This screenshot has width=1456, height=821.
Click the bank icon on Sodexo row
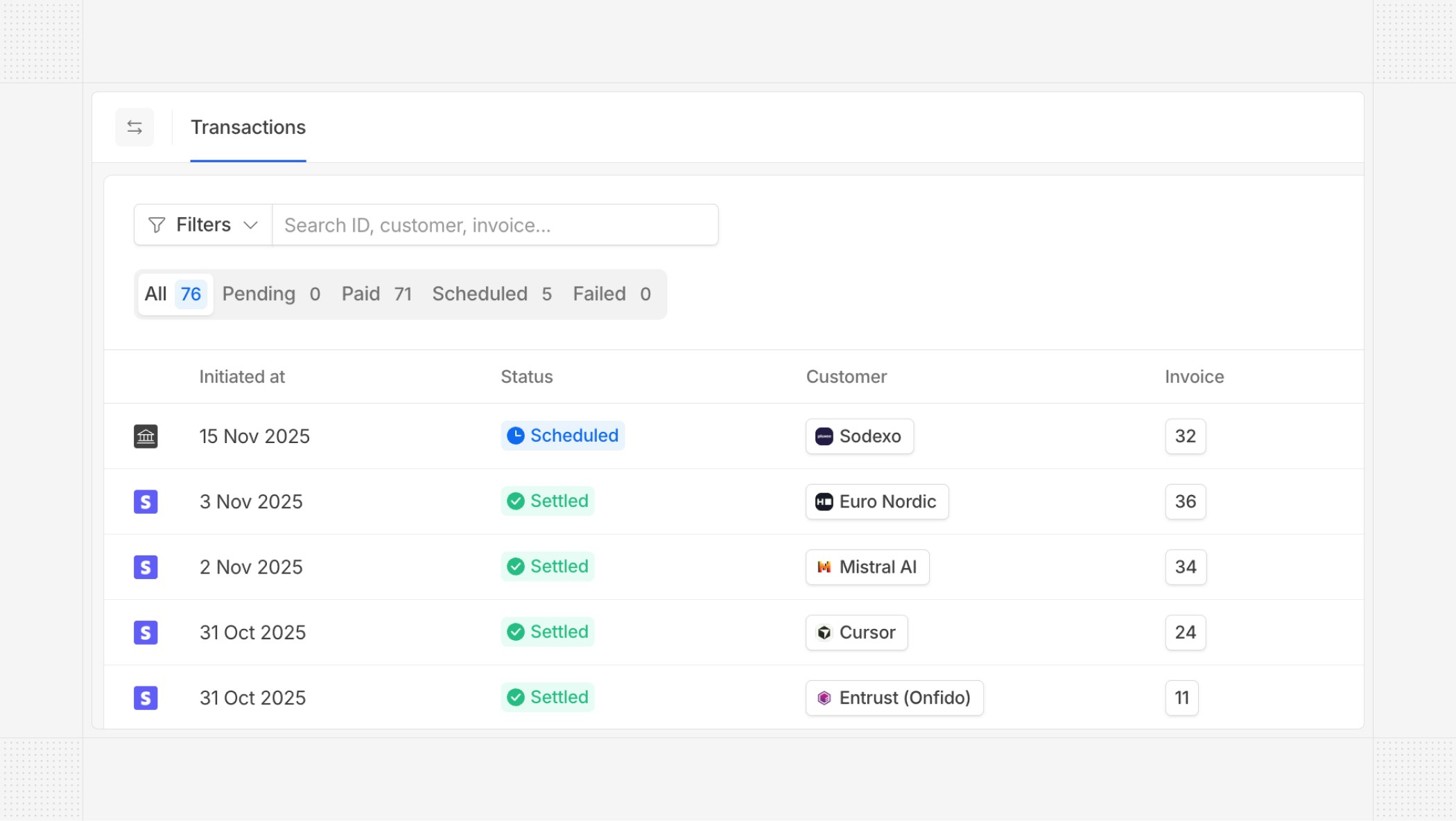[x=146, y=436]
